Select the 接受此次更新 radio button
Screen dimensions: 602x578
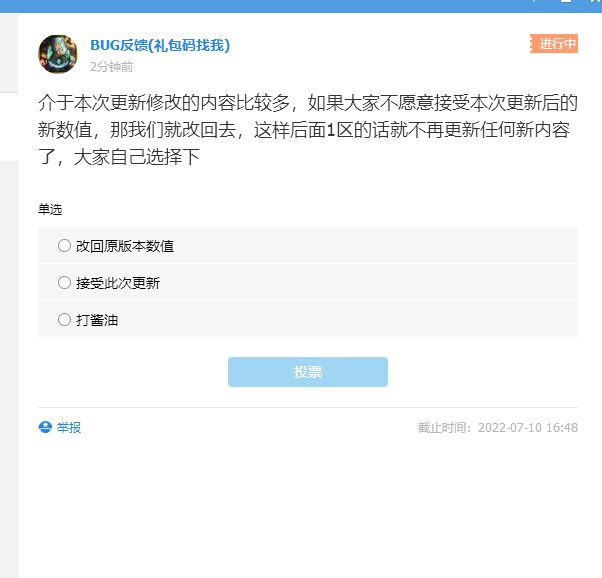pos(64,283)
